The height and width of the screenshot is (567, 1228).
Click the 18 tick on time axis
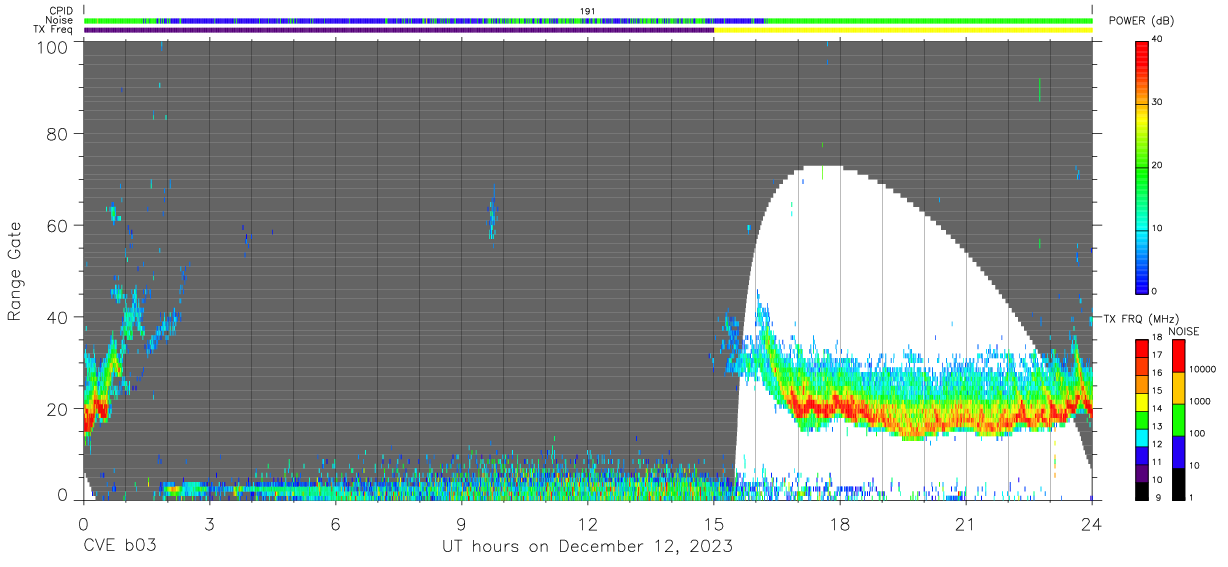click(x=840, y=524)
